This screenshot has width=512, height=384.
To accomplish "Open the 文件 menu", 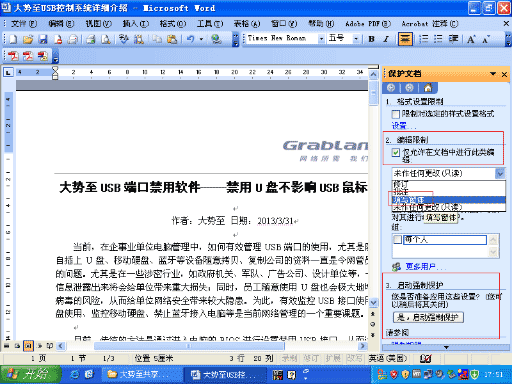I will (x=24, y=24).
